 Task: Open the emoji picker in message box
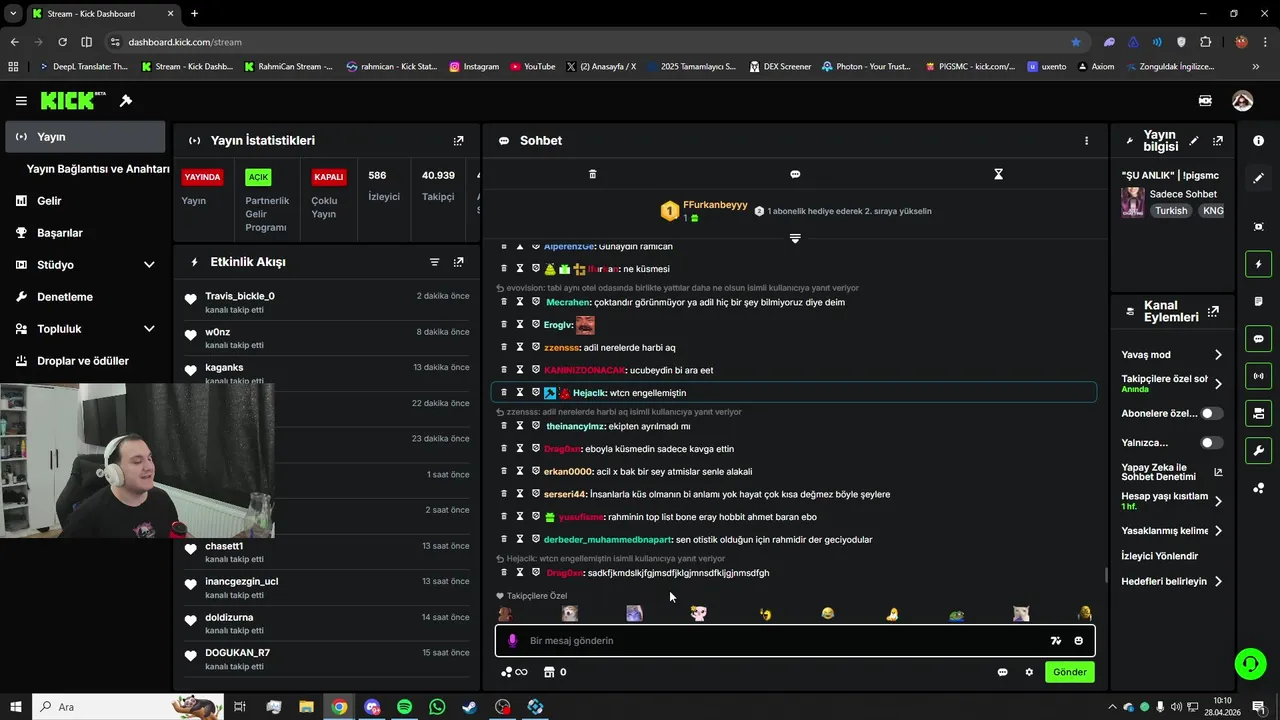[1078, 641]
